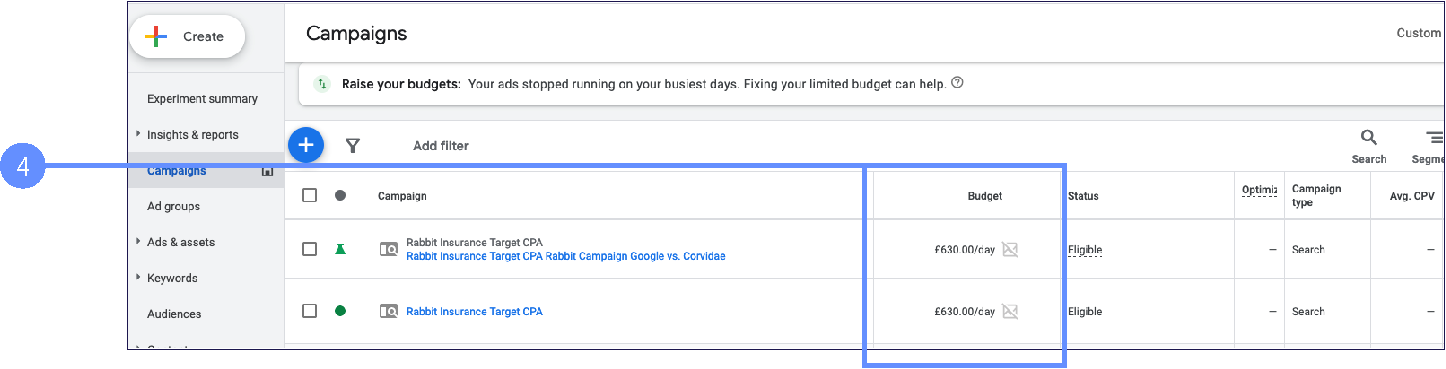The image size is (1446, 369).
Task: Click the Create button
Action: point(187,37)
